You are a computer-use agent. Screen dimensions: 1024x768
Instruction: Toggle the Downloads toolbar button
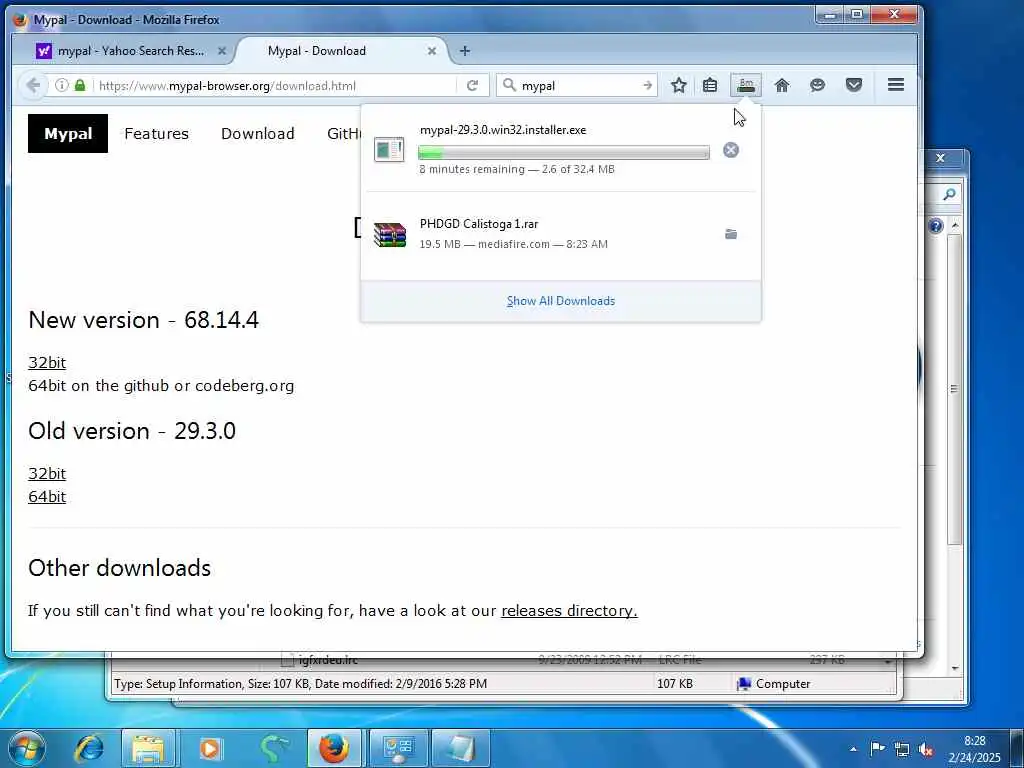coord(745,85)
